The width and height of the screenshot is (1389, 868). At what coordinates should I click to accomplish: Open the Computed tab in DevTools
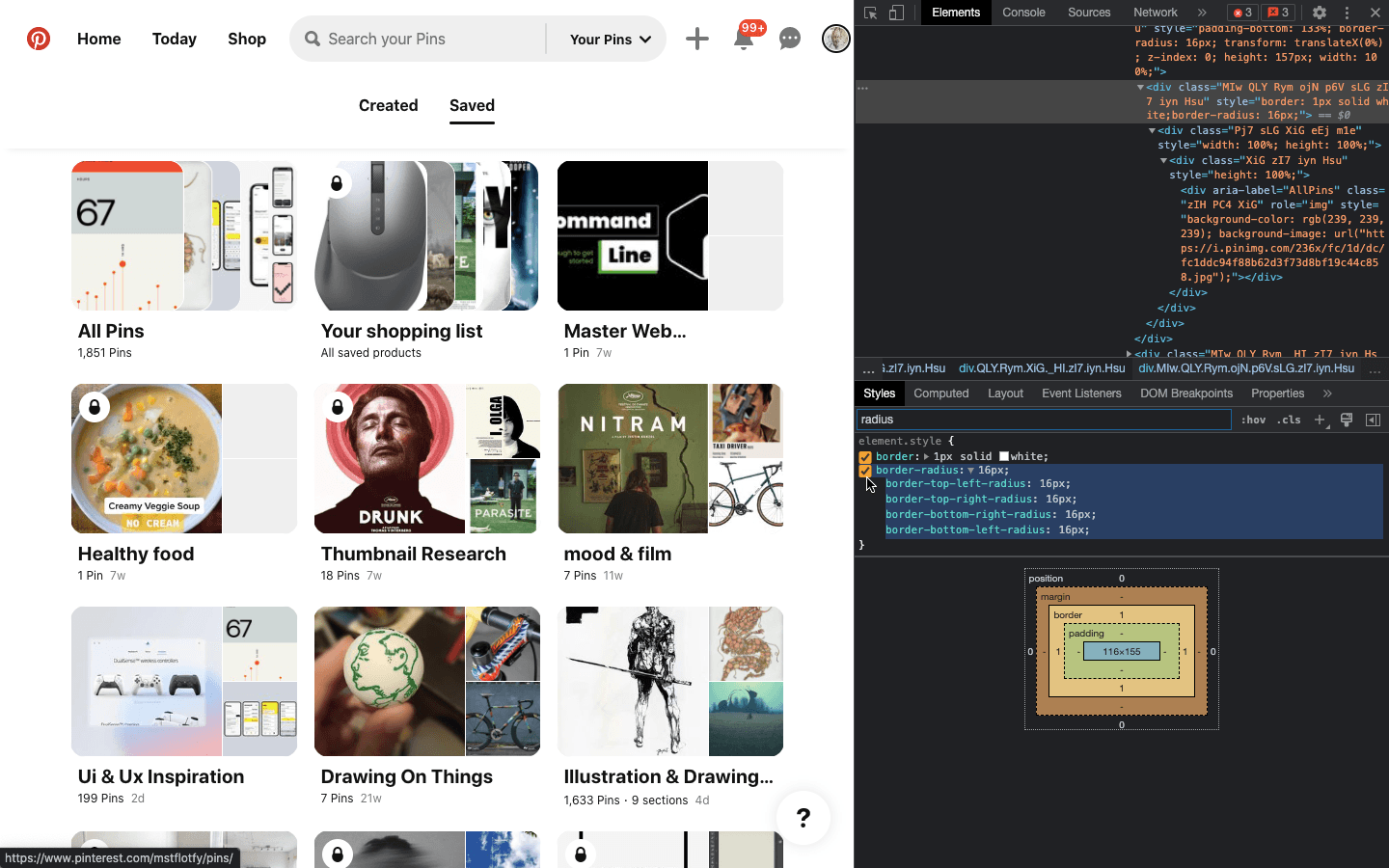(940, 393)
